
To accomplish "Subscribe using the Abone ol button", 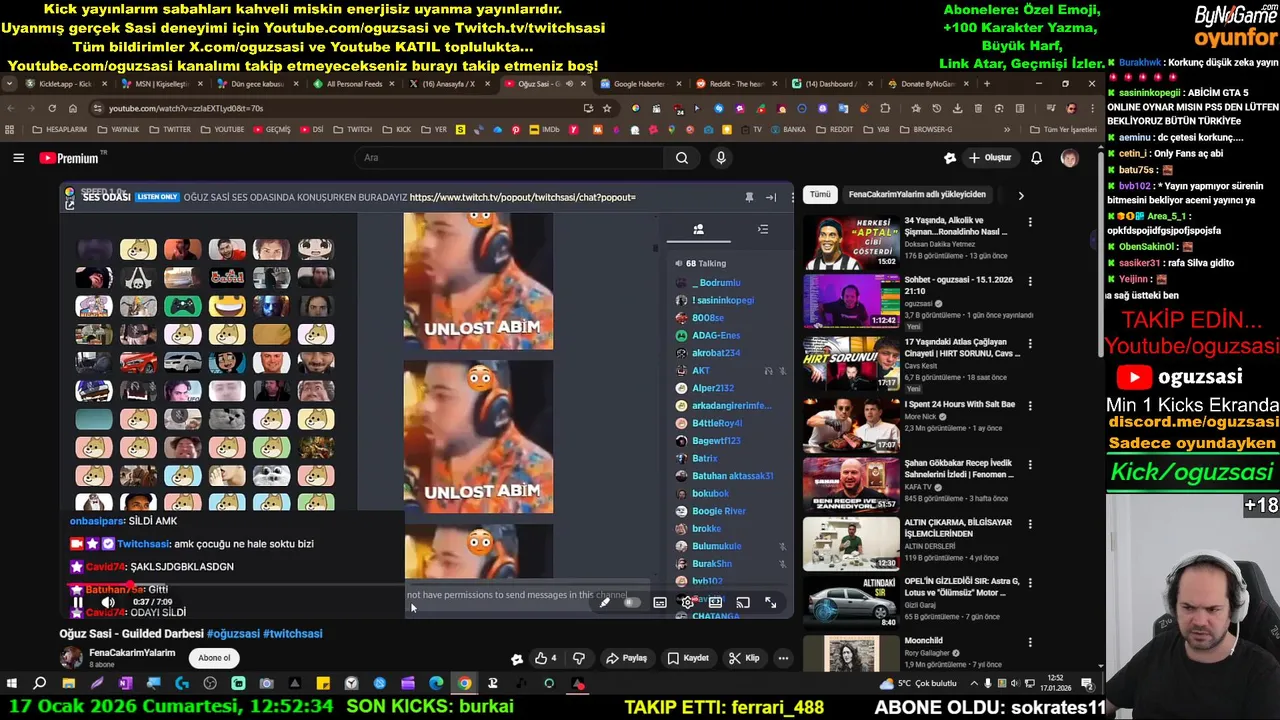I will pos(214,658).
